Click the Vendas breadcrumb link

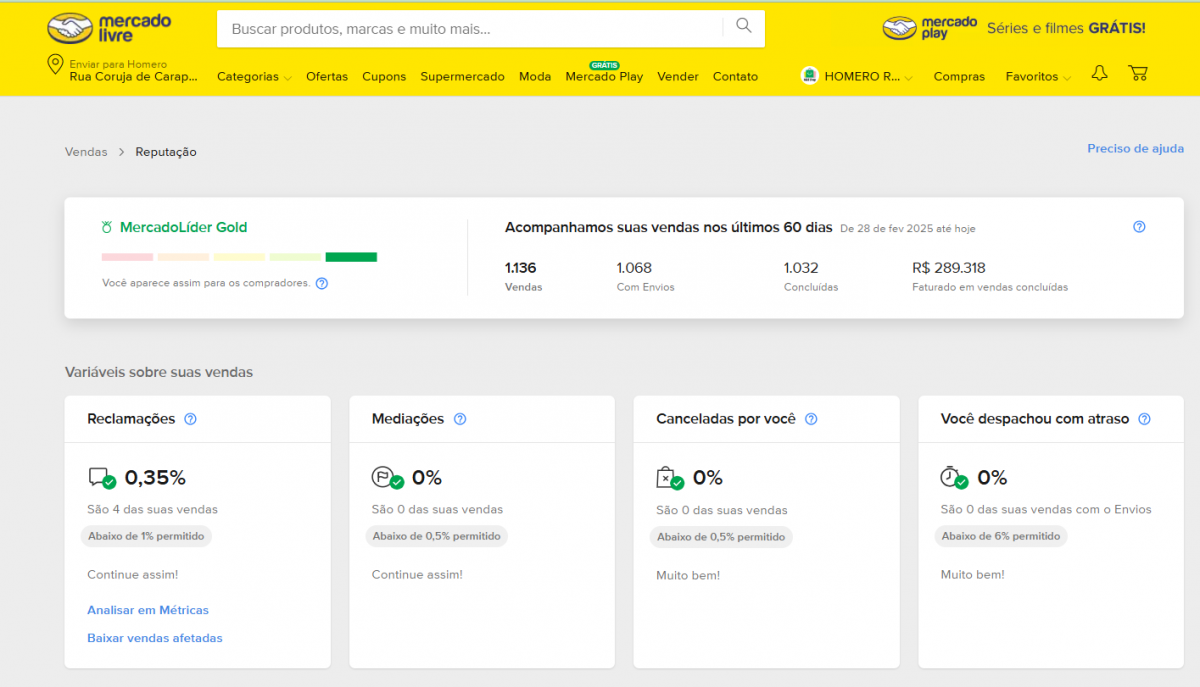pos(86,152)
